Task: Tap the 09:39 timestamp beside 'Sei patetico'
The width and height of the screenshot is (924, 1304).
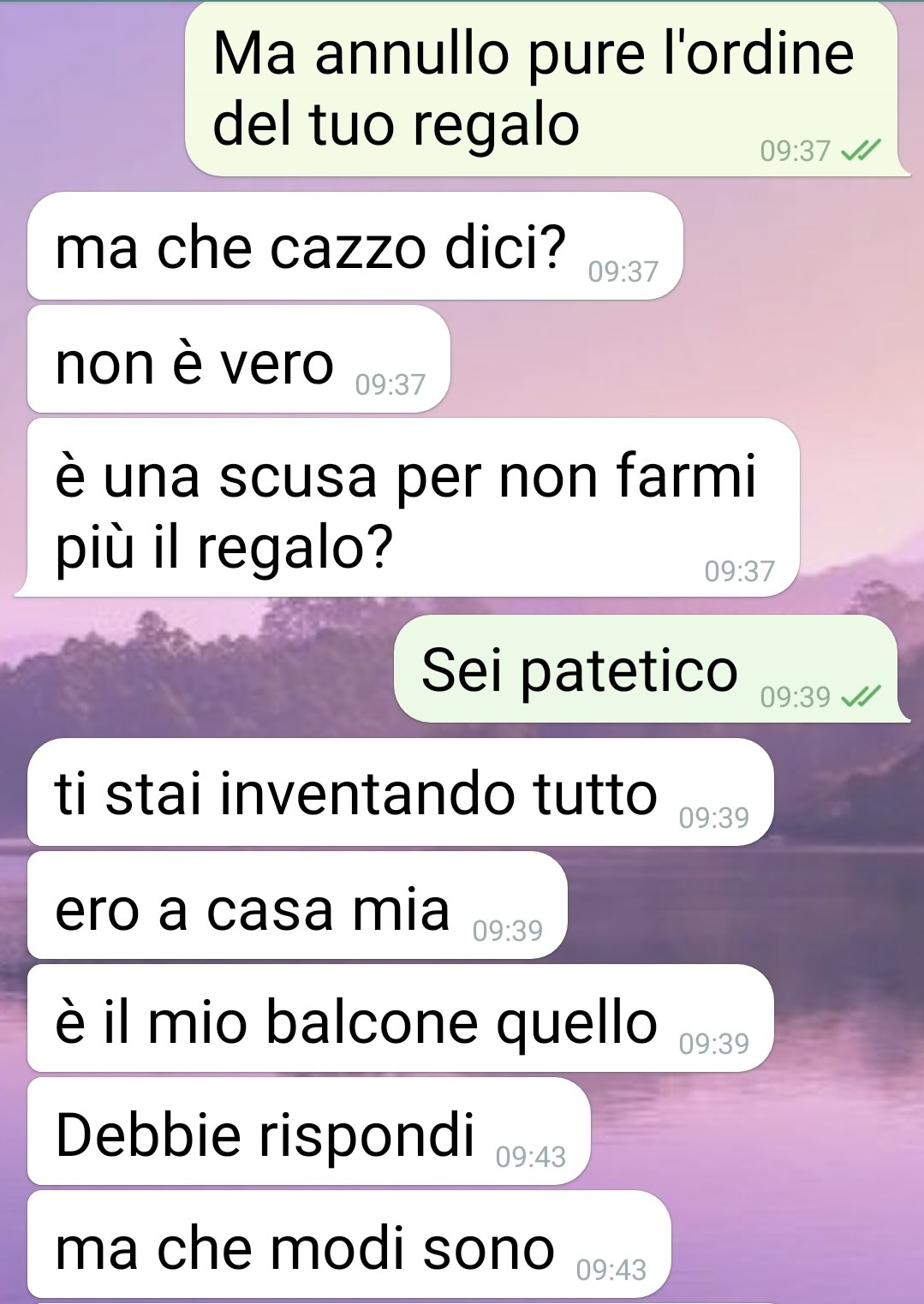Action: pyautogui.click(x=796, y=697)
